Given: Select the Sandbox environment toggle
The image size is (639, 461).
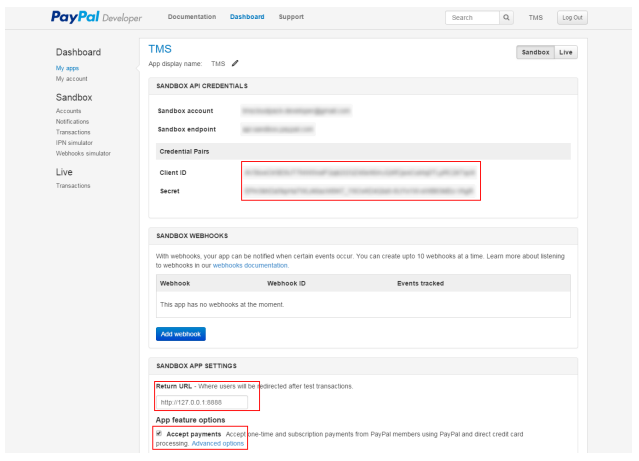Looking at the screenshot, I should (535, 52).
